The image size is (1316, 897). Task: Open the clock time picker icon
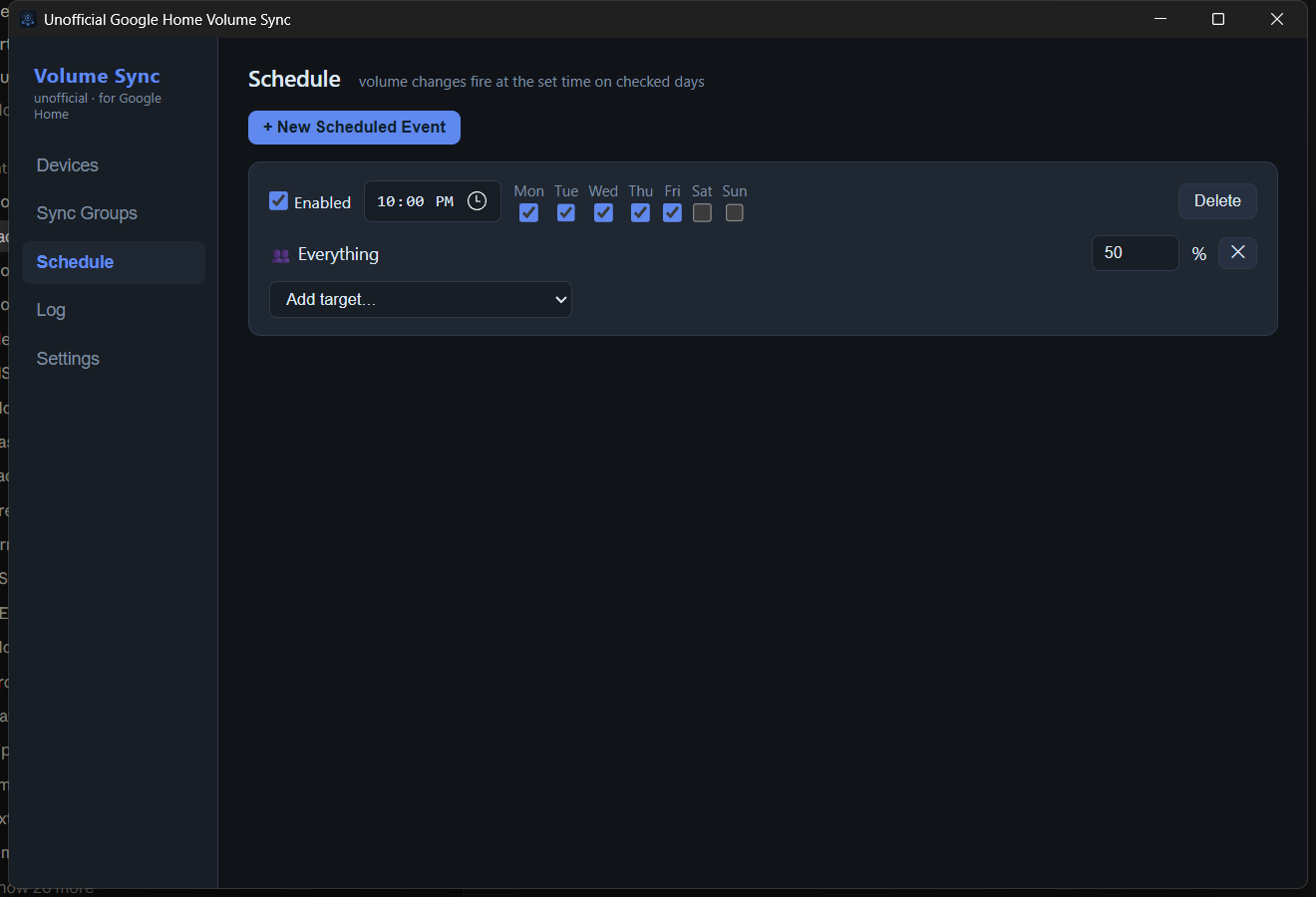point(478,201)
